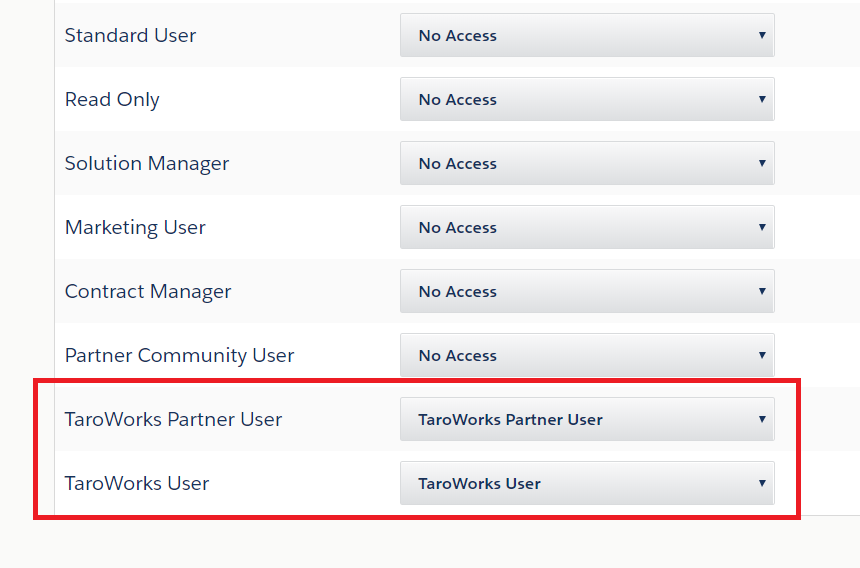Open the TaroWorks User profile dropdown

click(x=586, y=483)
